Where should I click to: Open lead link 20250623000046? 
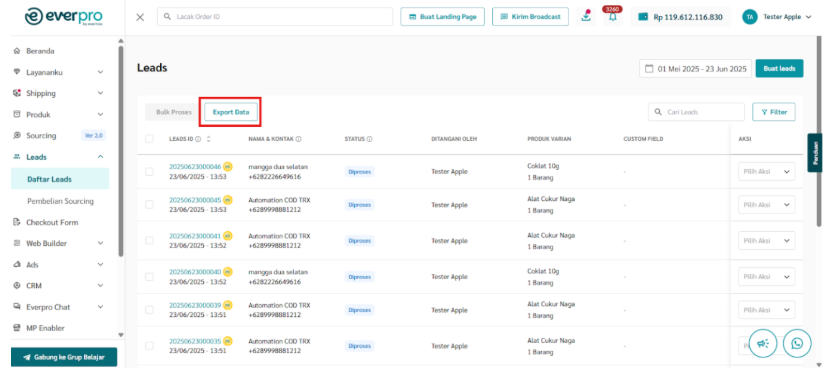pos(195,166)
